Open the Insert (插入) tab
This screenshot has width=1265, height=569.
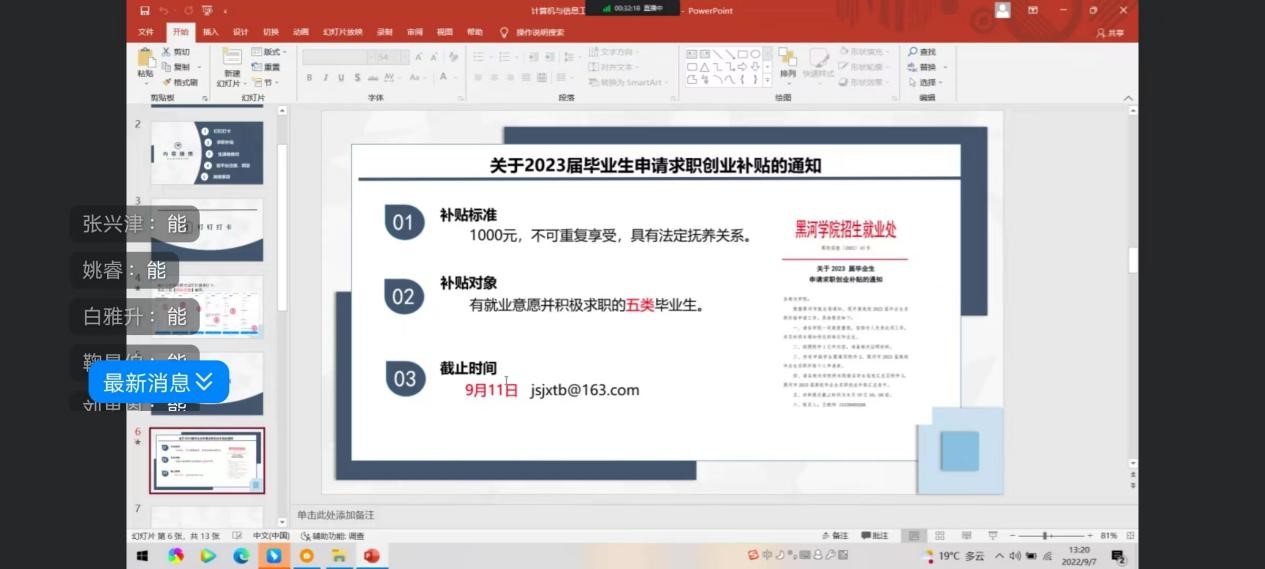(x=210, y=32)
